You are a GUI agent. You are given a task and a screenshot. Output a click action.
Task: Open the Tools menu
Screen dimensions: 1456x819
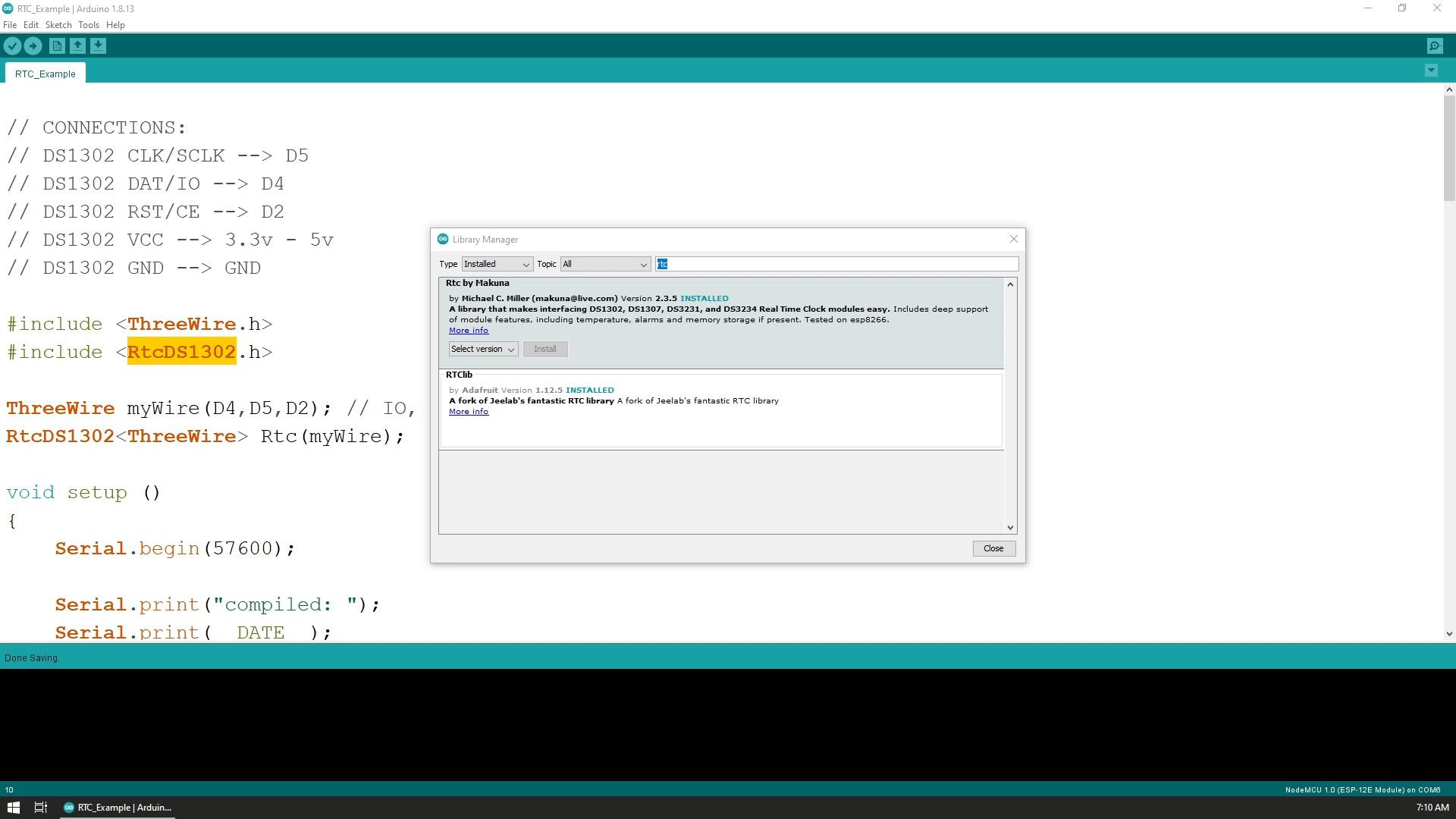coord(89,25)
